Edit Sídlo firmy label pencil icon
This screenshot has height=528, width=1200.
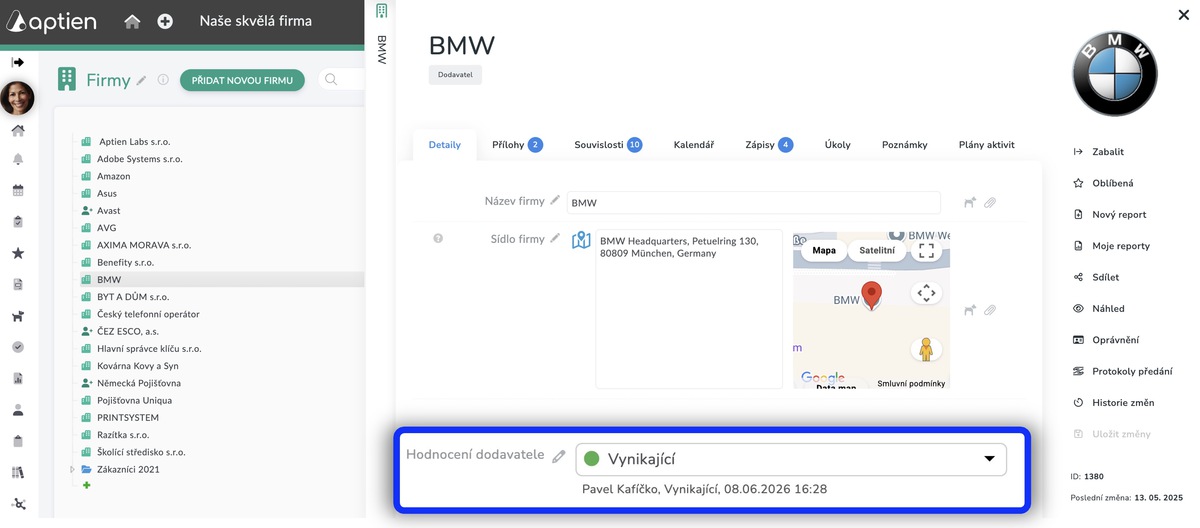click(x=555, y=239)
